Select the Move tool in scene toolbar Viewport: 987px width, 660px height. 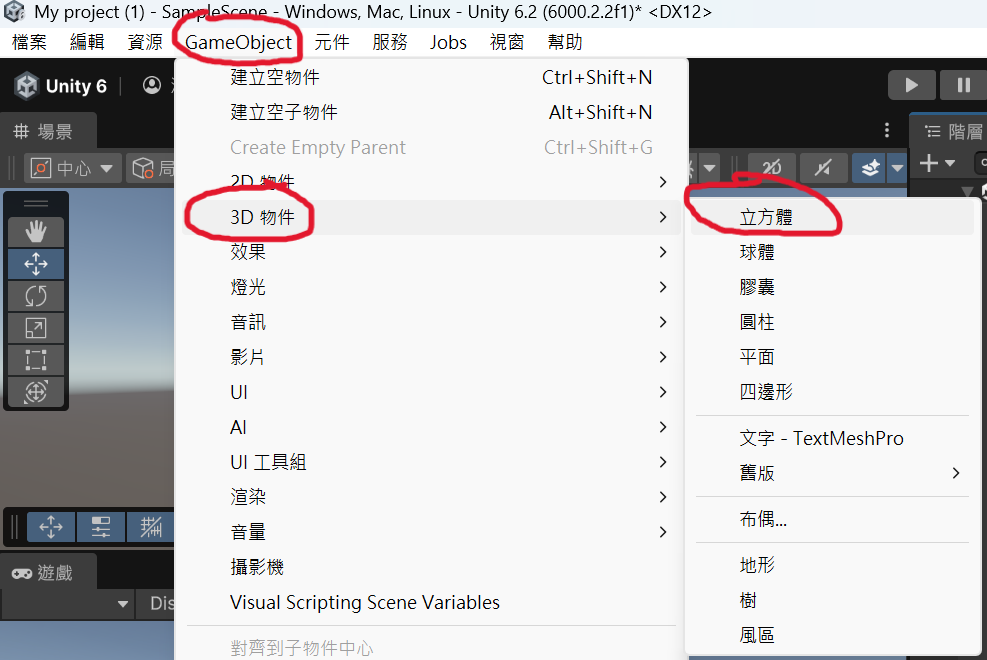click(x=36, y=264)
